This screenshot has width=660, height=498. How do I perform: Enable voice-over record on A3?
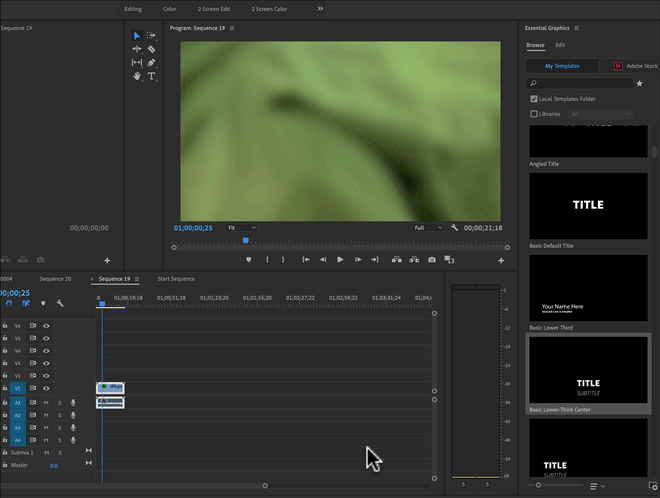[x=73, y=428]
